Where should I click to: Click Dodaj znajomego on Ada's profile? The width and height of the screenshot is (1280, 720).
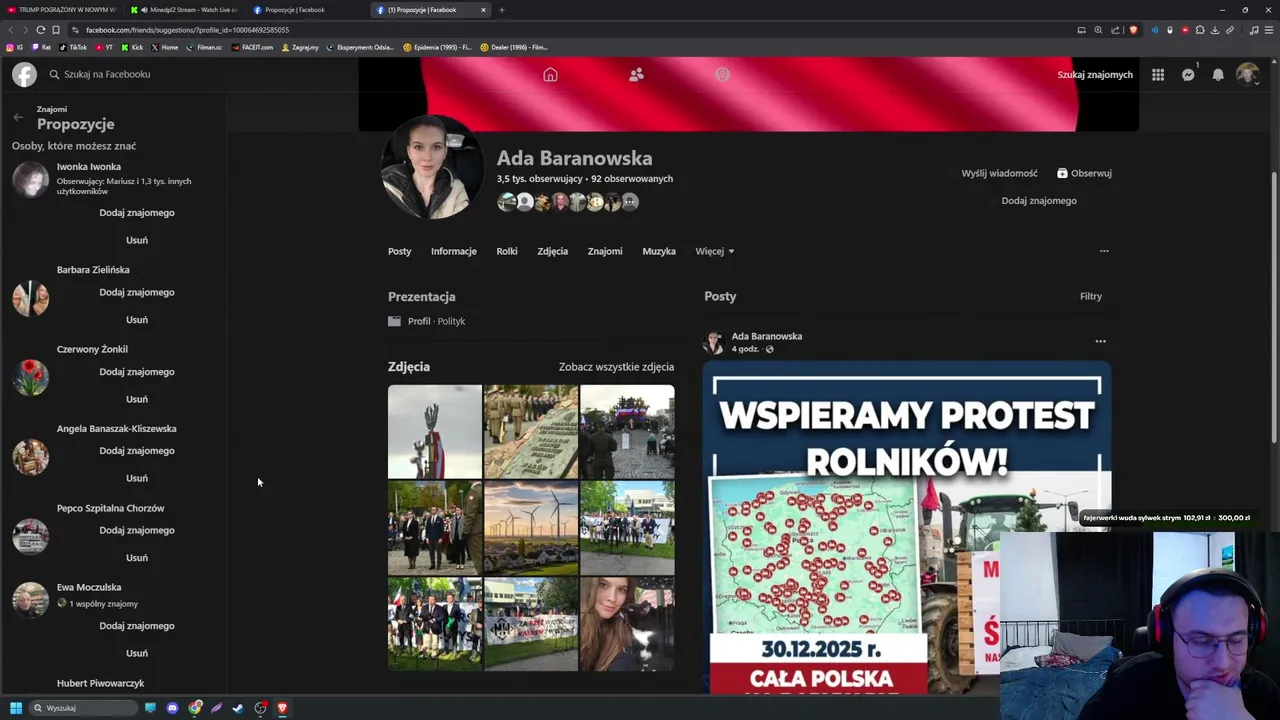click(x=1039, y=201)
